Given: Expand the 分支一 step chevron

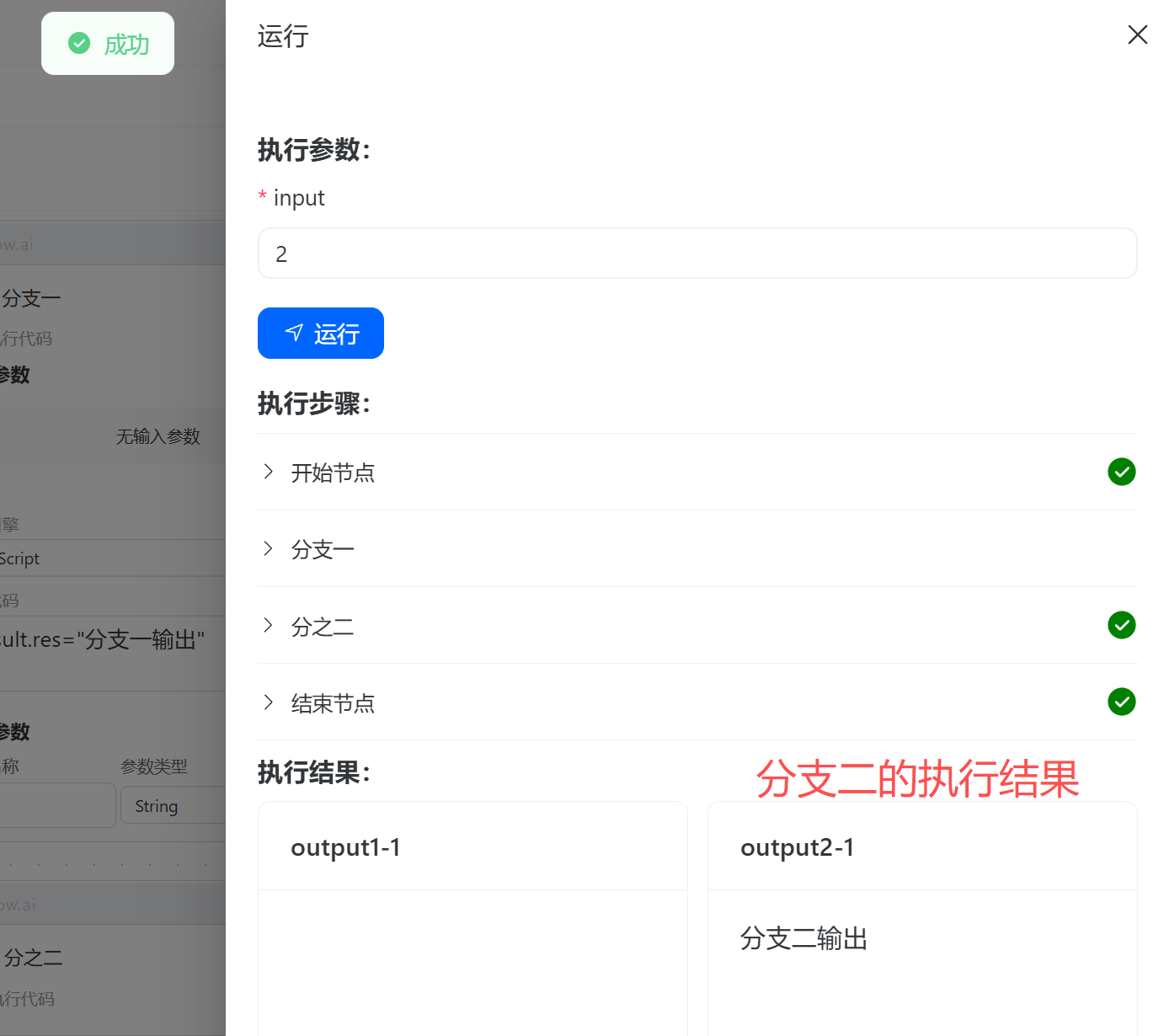Looking at the screenshot, I should (x=268, y=549).
